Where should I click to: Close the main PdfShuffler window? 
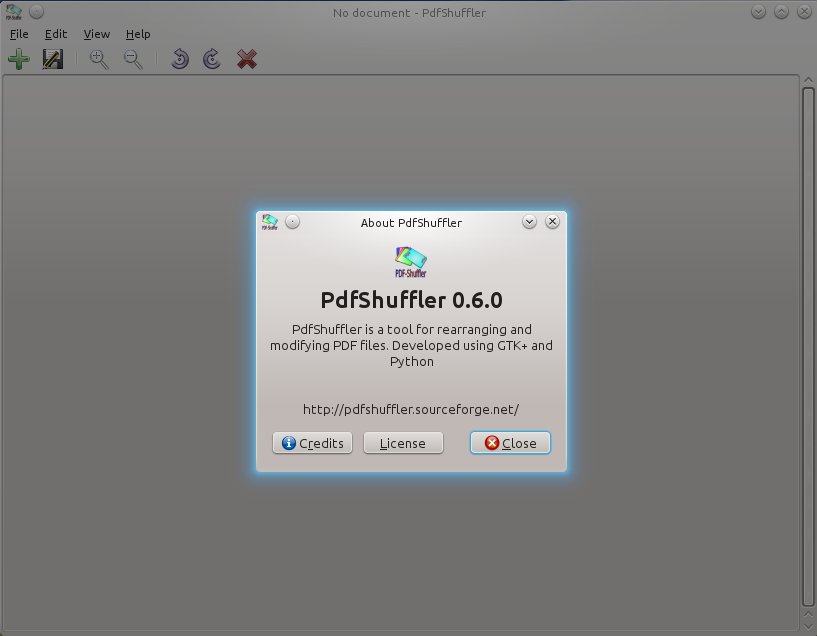[804, 12]
